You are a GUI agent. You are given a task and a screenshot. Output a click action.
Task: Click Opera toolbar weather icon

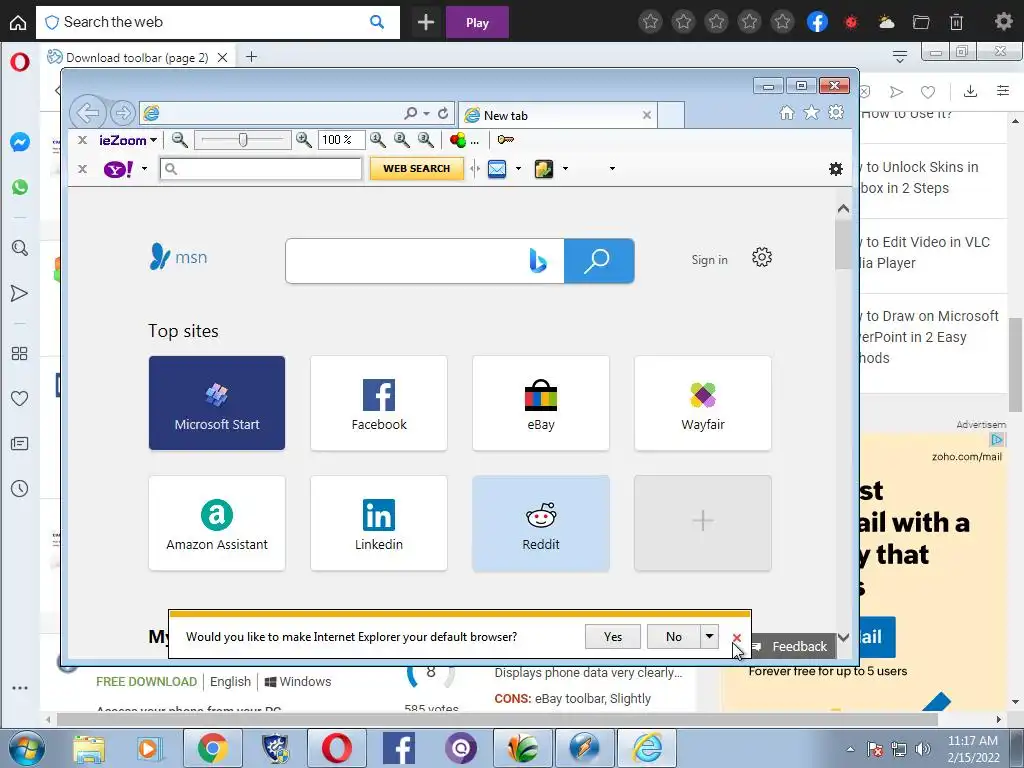pyautogui.click(x=886, y=22)
